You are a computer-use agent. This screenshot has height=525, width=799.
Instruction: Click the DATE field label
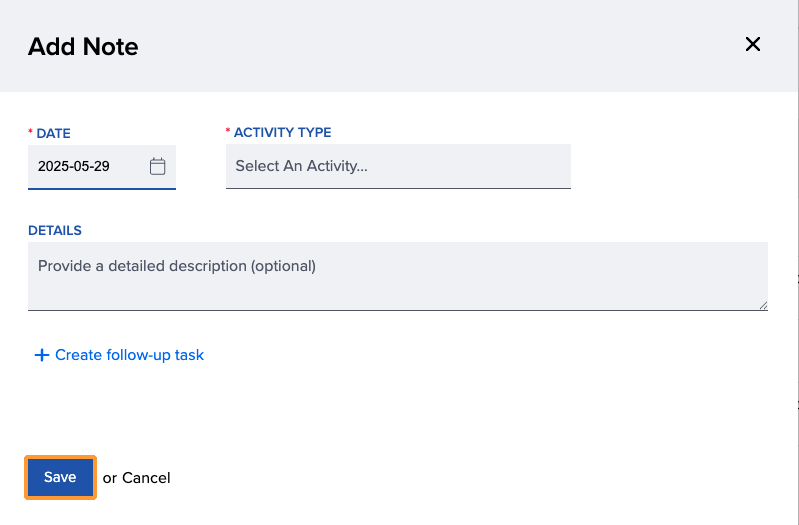tap(54, 134)
